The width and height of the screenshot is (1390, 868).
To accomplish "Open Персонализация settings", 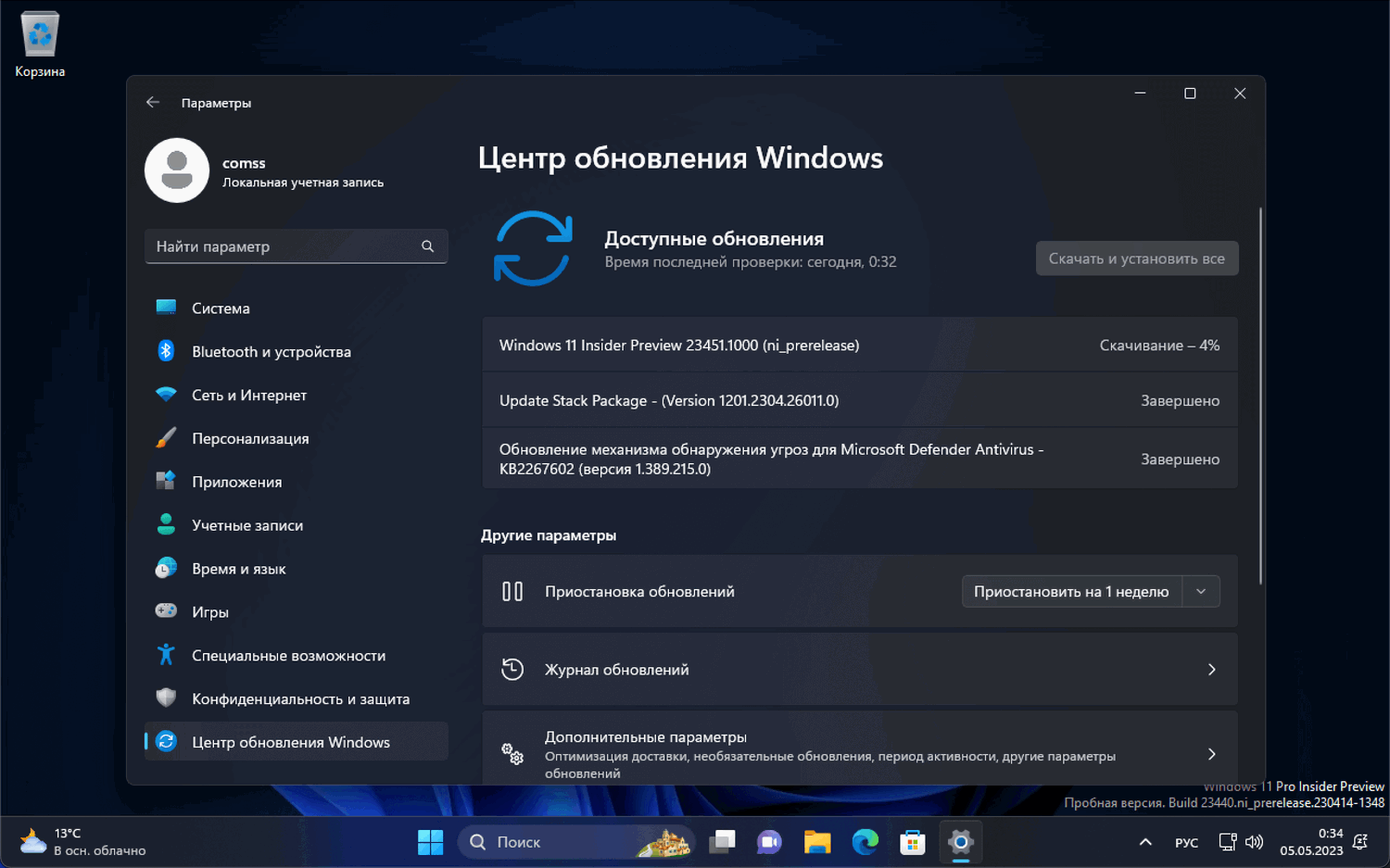I will point(254,438).
